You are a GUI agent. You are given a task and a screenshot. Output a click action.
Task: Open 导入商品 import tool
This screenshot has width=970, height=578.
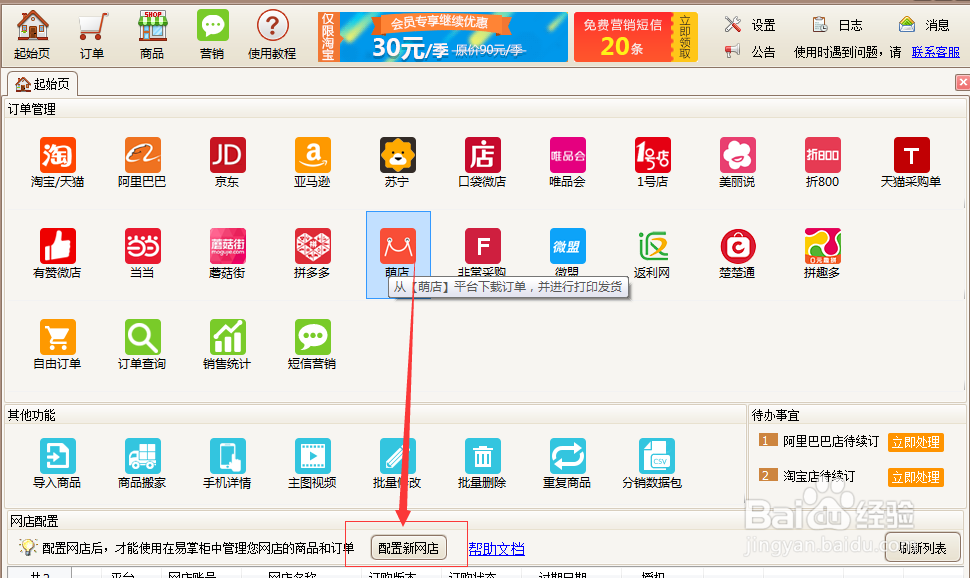tap(58, 464)
